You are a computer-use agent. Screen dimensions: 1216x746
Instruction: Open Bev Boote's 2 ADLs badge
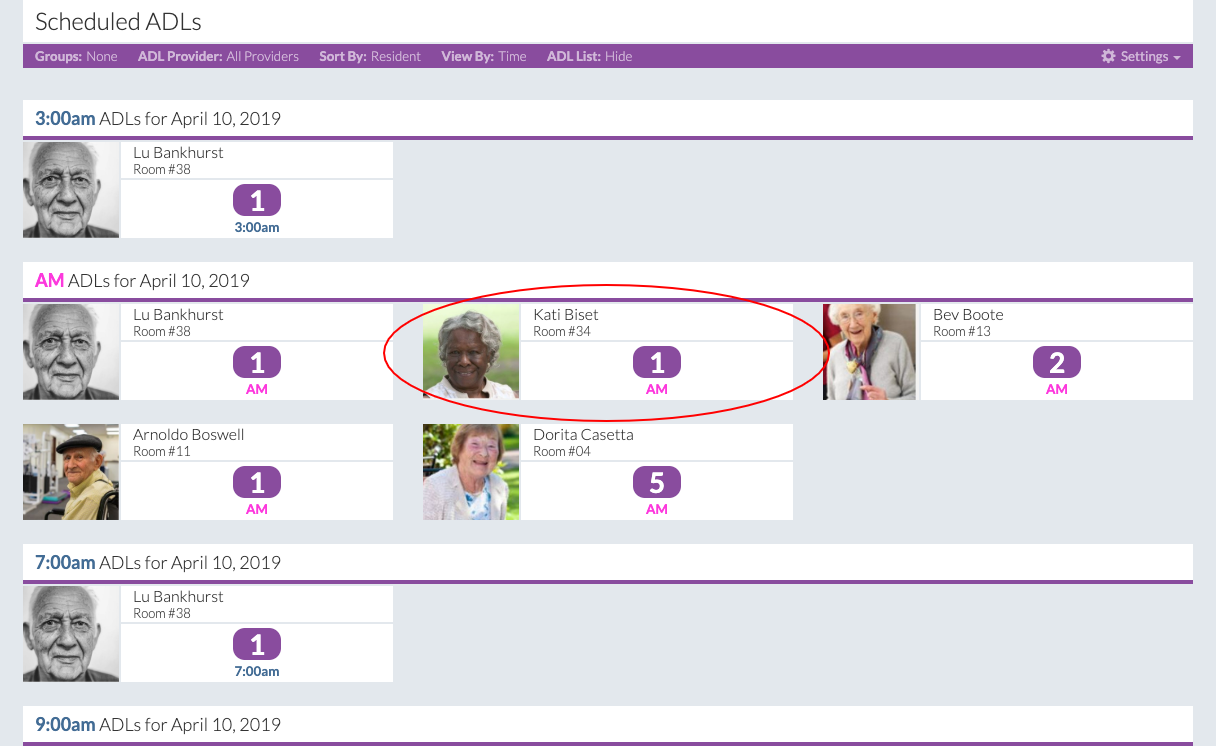point(1057,363)
